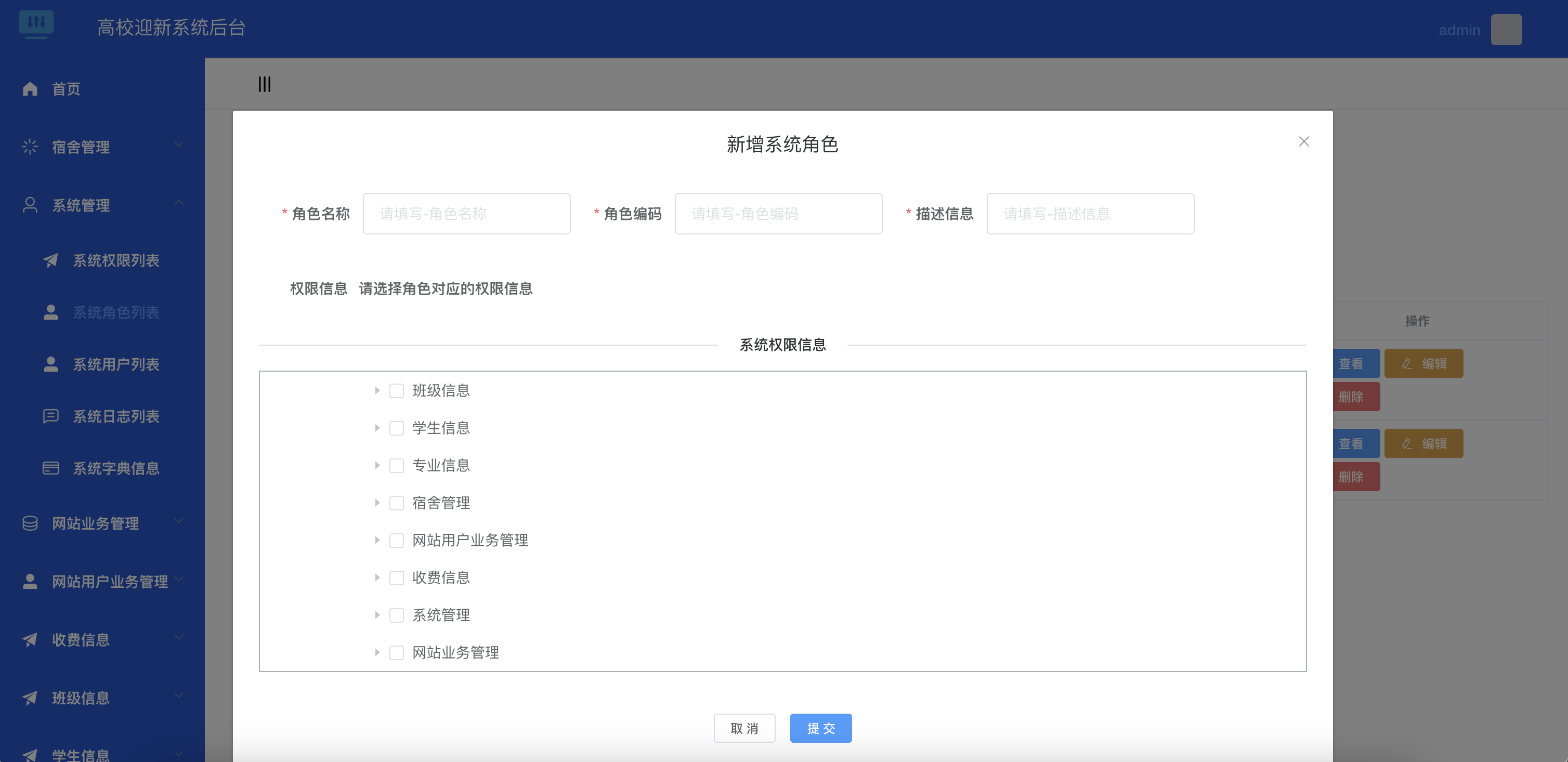Click the app logo icon in header

(x=36, y=24)
